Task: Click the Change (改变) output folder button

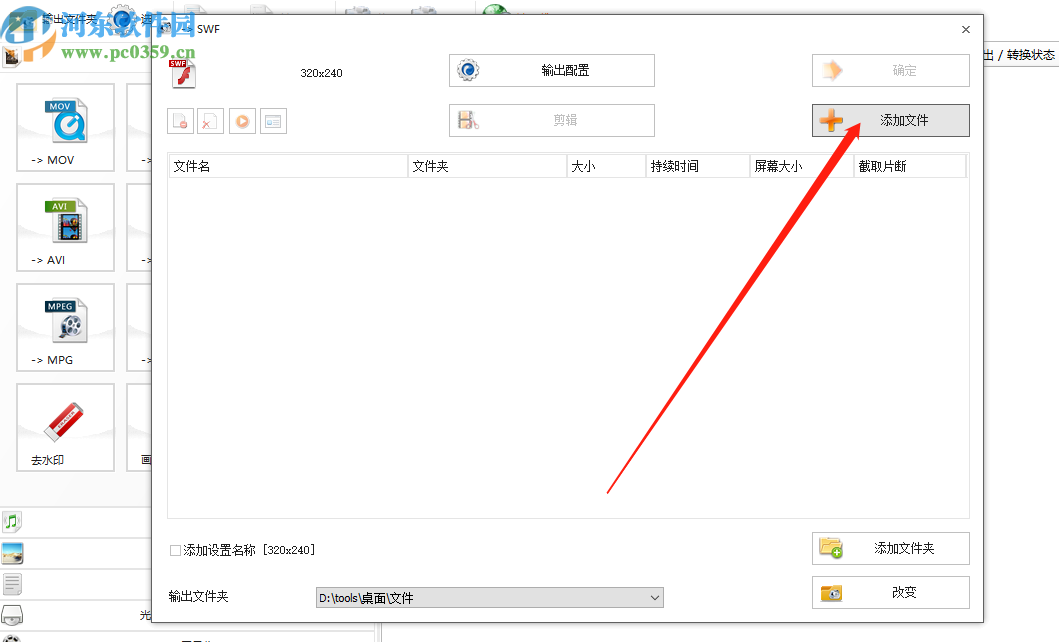Action: (890, 592)
